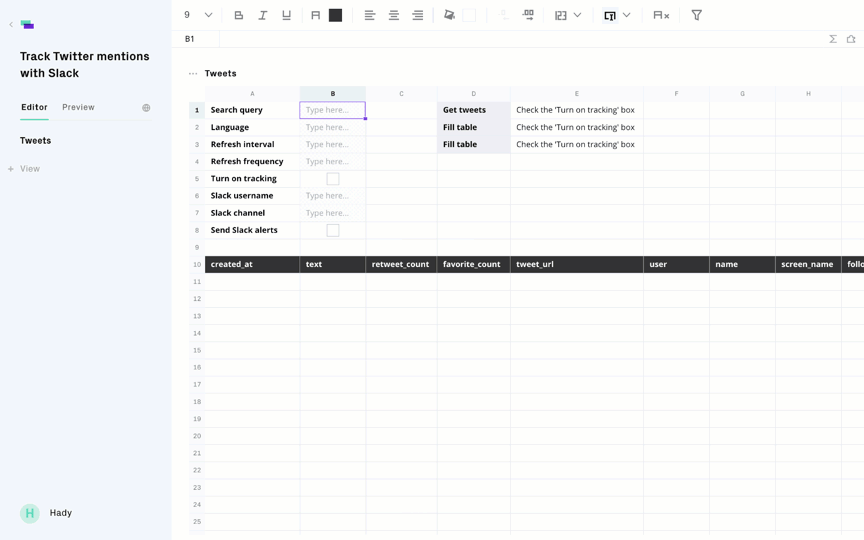This screenshot has height=540, width=864.
Task: Switch to the Editor tab
Action: [x=34, y=107]
